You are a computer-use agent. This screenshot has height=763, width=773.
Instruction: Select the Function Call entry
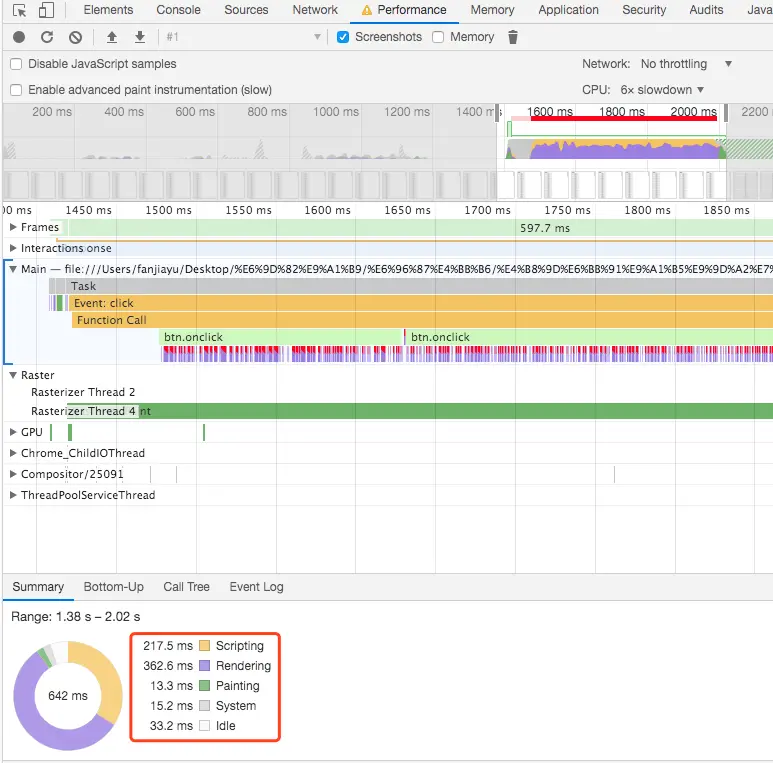[x=422, y=320]
